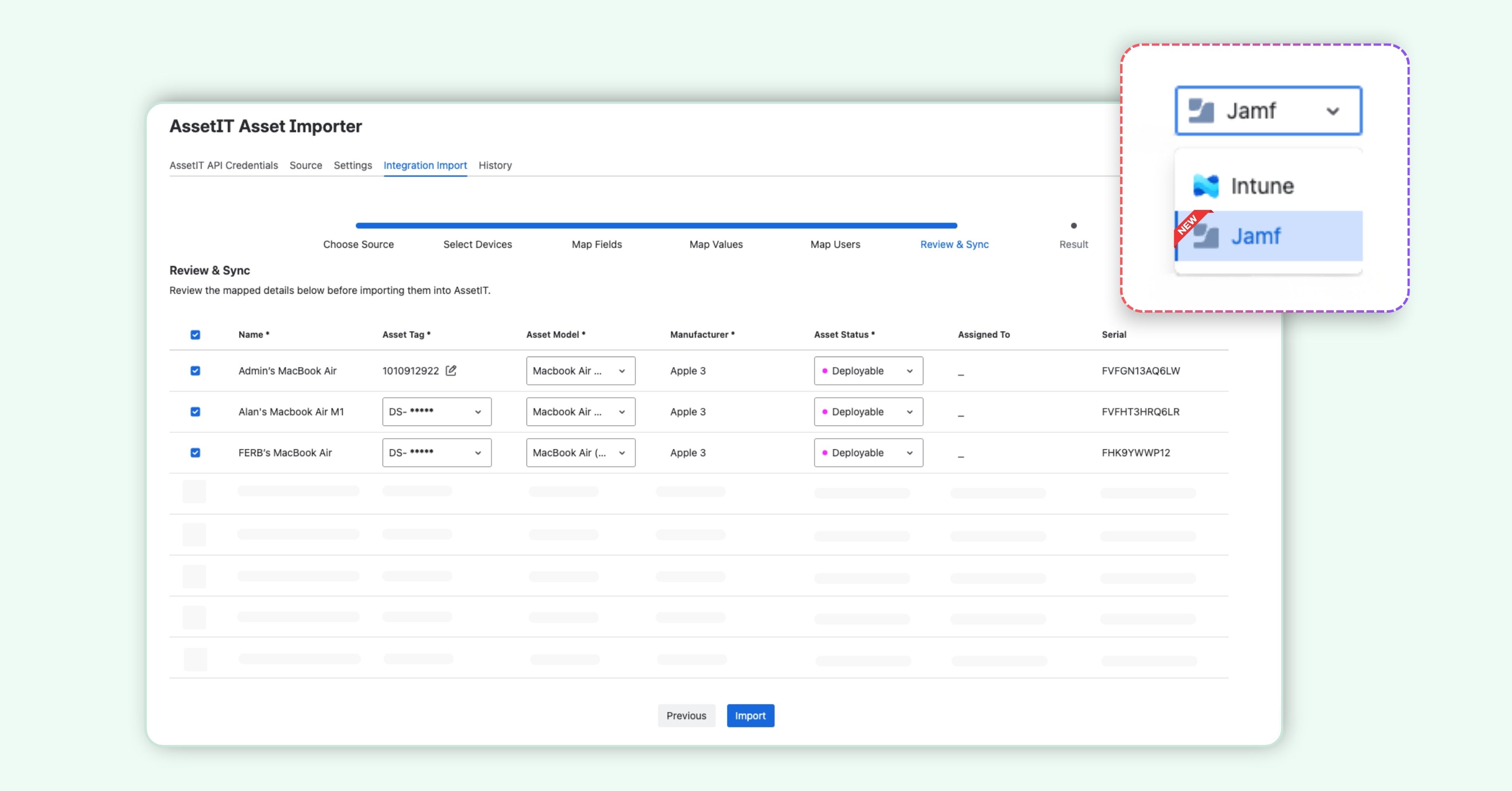Return to the Map Values step
Screen dimensions: 1512x791
[x=716, y=245]
